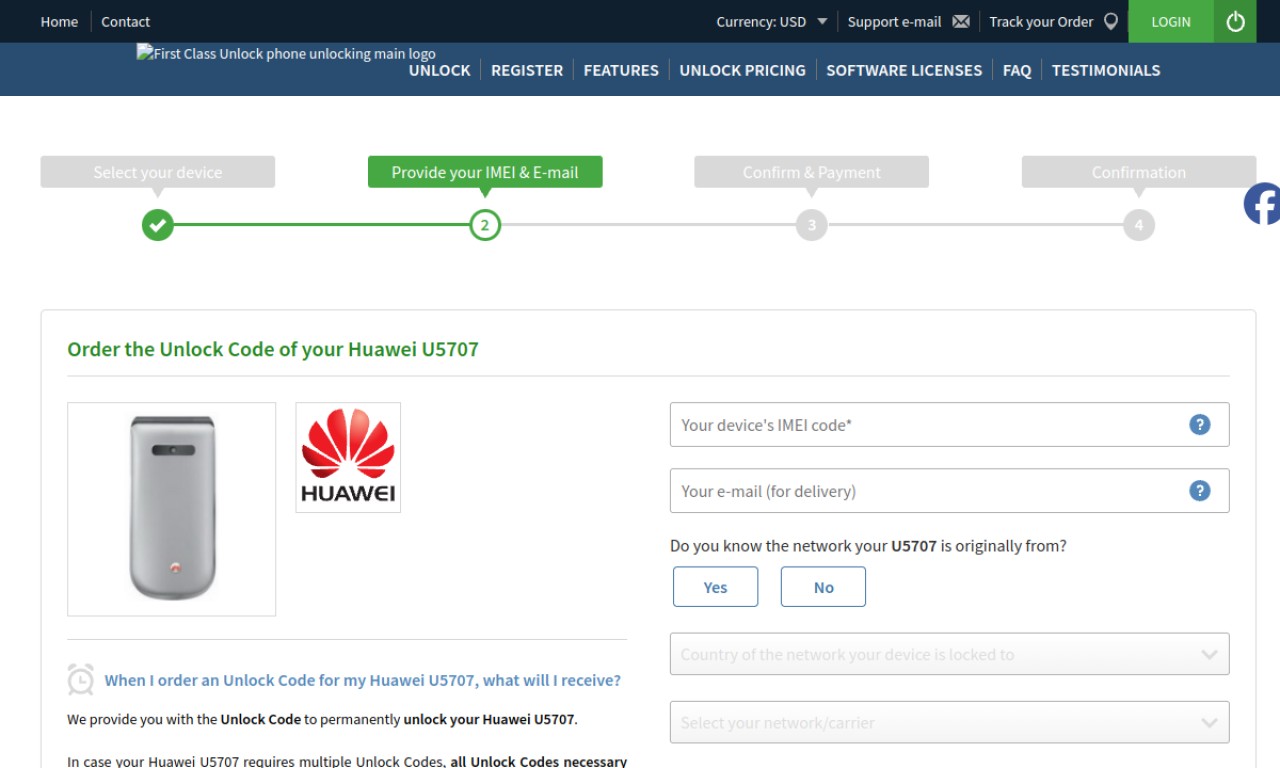Open the UNLOCK PRICING menu item
The height and width of the screenshot is (768, 1280).
pyautogui.click(x=742, y=70)
